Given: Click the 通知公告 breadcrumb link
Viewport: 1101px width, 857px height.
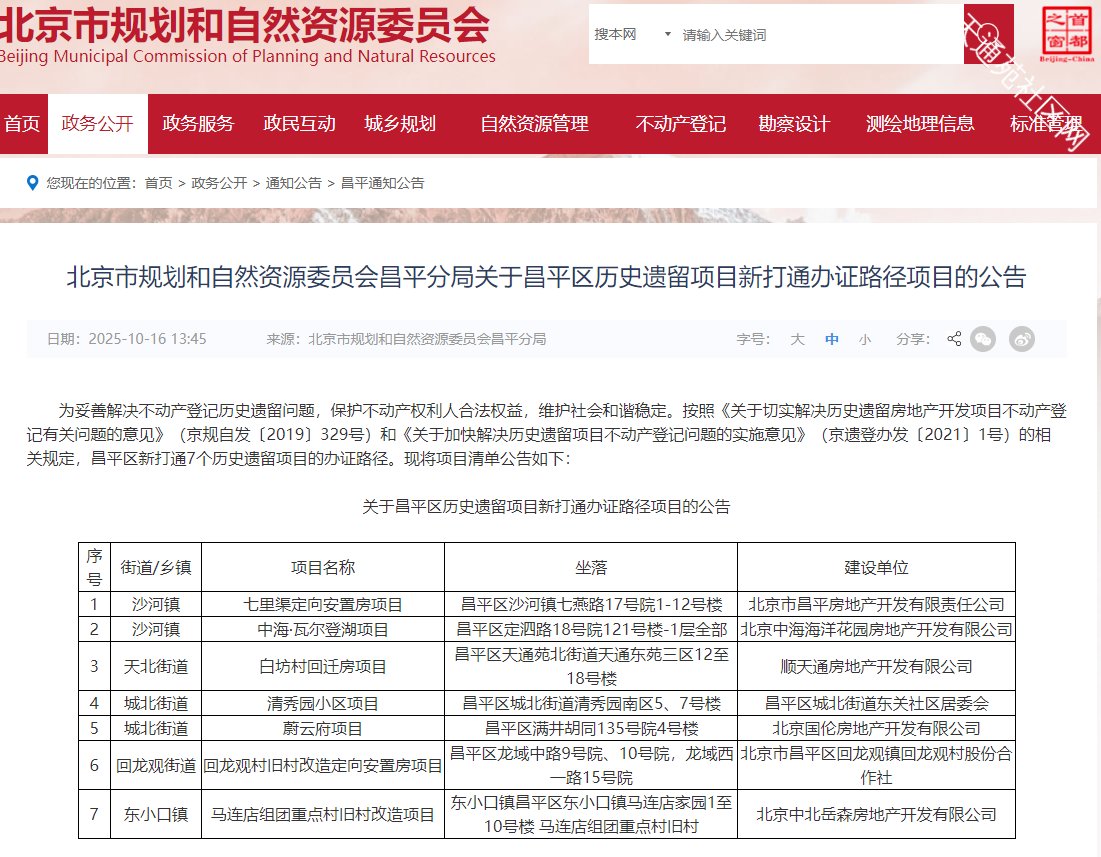Looking at the screenshot, I should point(293,183).
